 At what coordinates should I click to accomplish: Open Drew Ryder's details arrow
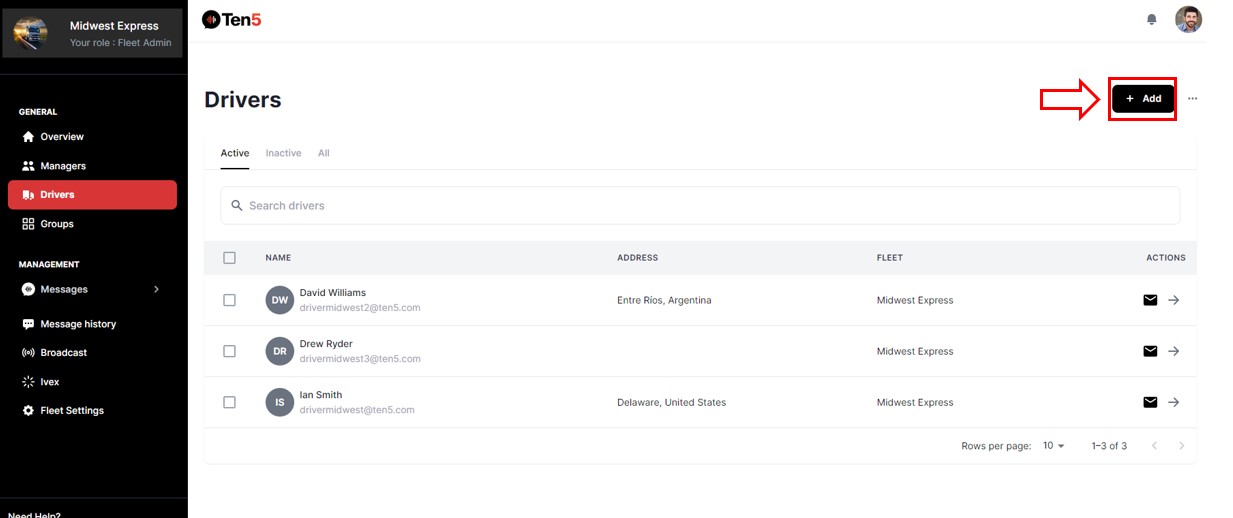click(x=1174, y=351)
